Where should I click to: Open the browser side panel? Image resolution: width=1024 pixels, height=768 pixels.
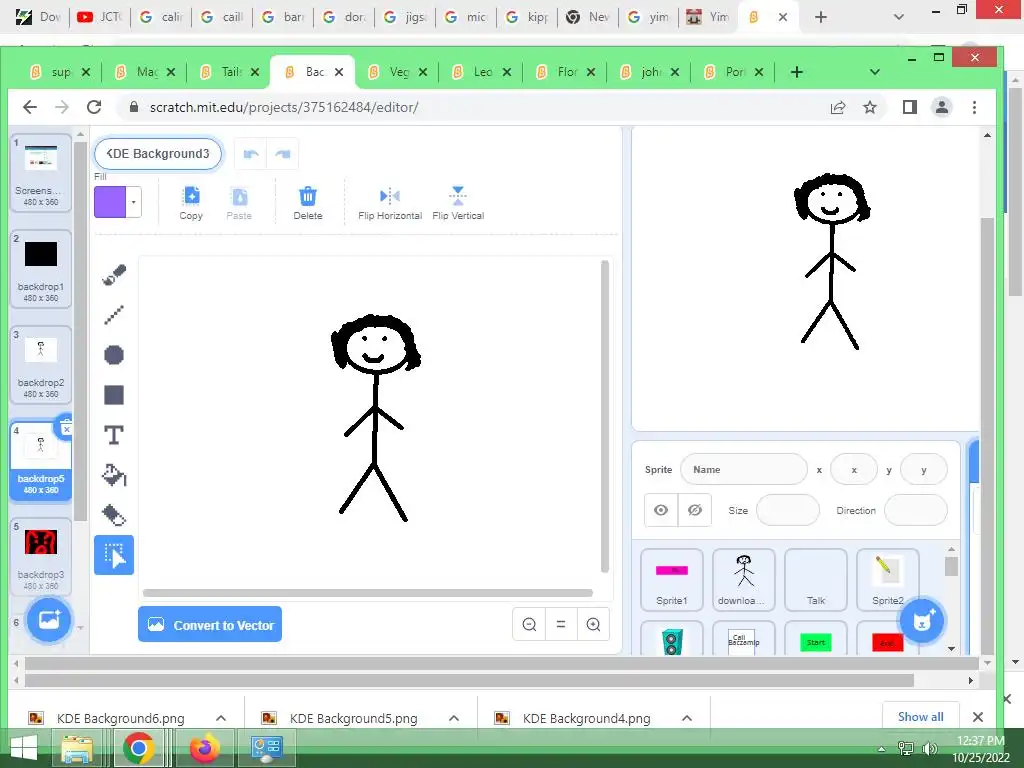pos(910,107)
